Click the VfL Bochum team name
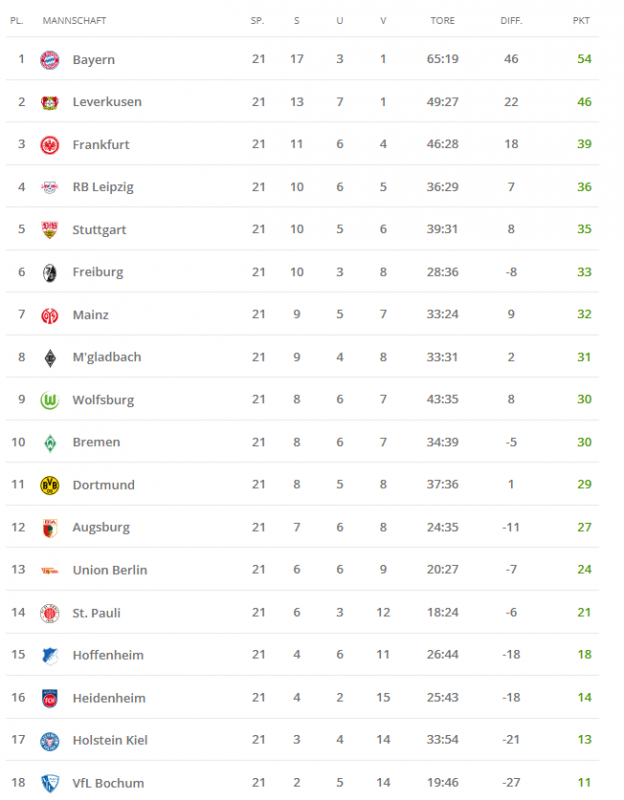Viewport: 624px width, 800px height. tap(108, 783)
